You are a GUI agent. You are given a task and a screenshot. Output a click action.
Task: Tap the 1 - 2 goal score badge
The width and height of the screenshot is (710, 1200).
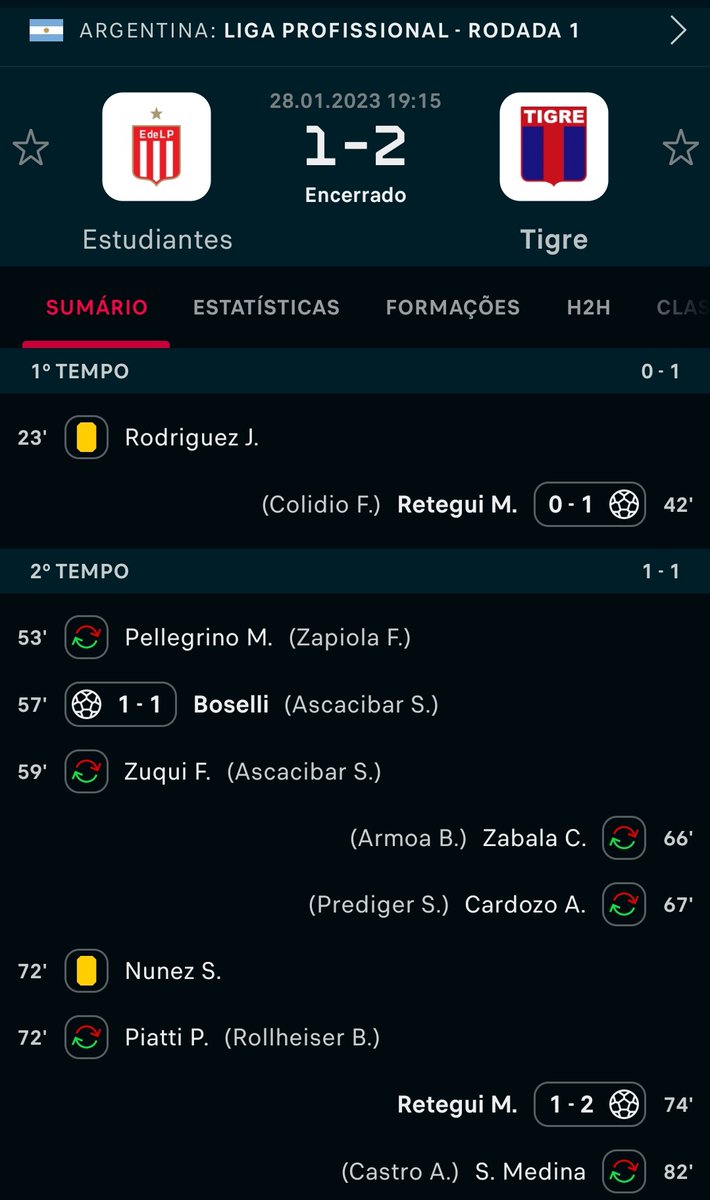click(x=590, y=1104)
